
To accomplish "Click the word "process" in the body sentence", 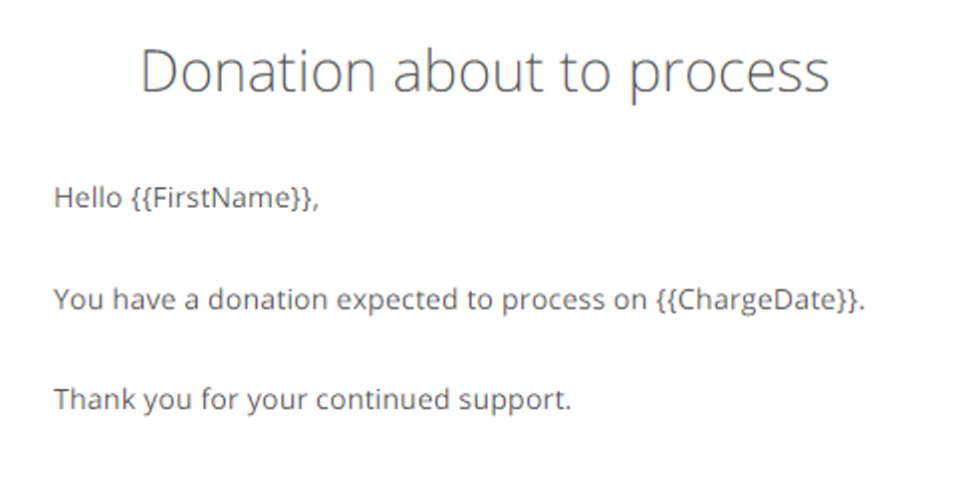I will coord(553,303).
